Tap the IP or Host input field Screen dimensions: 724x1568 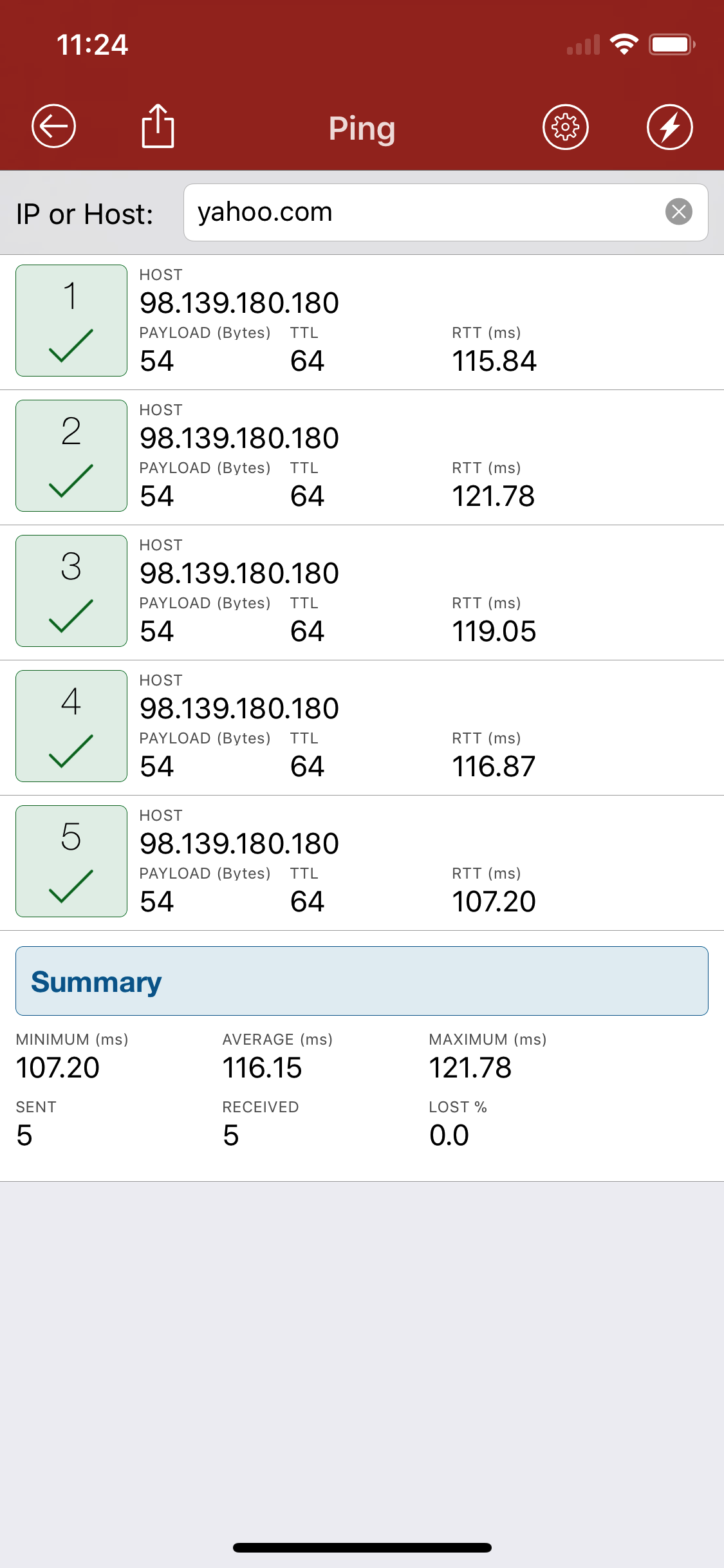[425, 212]
